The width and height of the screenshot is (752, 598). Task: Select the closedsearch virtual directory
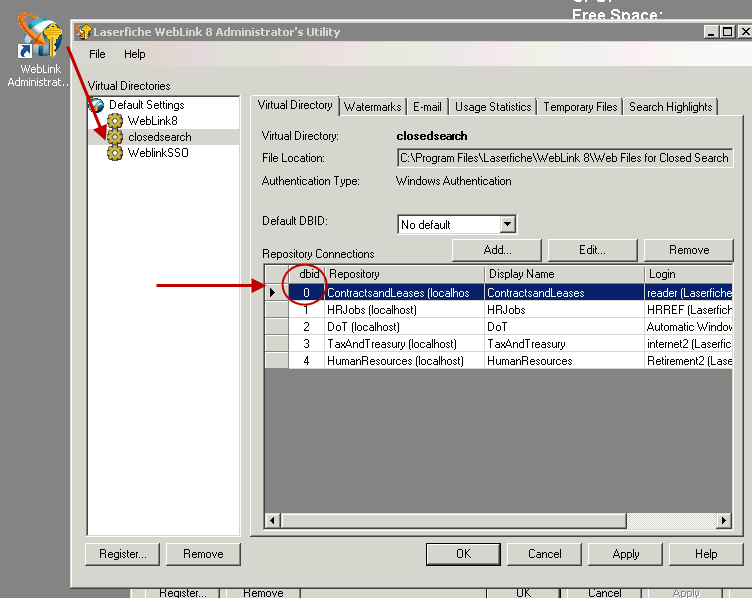(160, 137)
